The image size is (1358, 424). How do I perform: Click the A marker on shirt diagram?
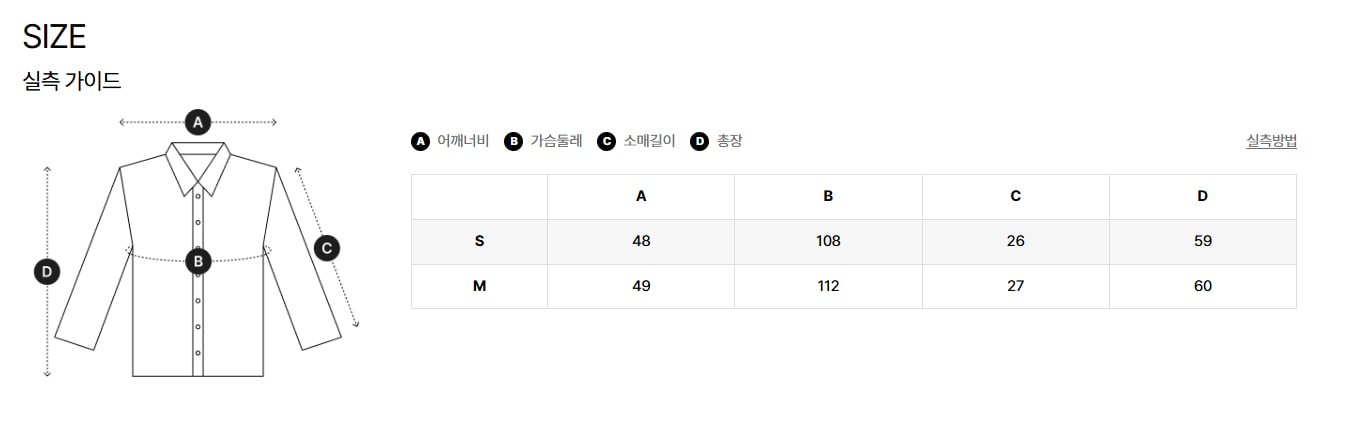198,122
